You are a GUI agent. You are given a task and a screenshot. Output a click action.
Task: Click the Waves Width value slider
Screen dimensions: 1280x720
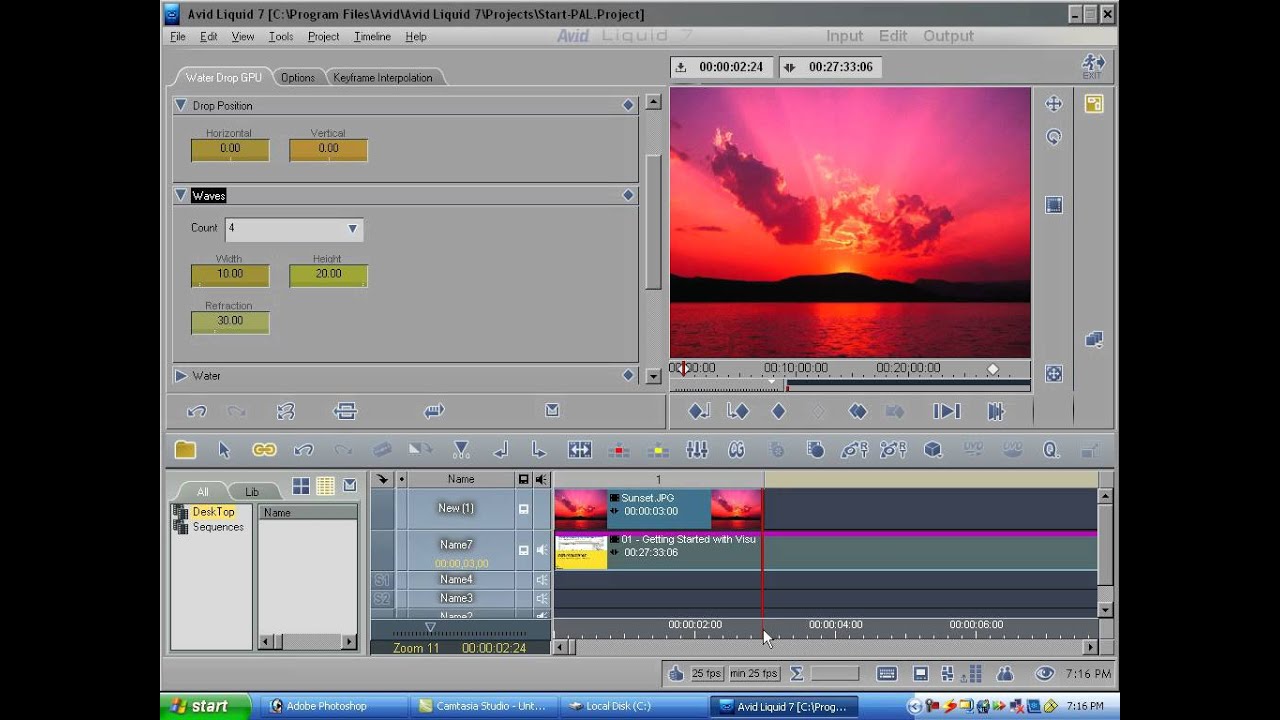click(230, 275)
